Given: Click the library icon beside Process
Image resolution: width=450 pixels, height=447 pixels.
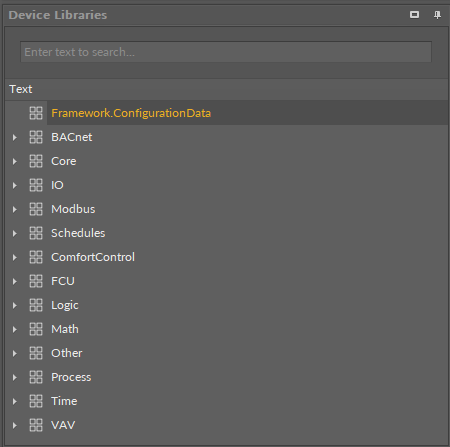Looking at the screenshot, I should coord(36,377).
